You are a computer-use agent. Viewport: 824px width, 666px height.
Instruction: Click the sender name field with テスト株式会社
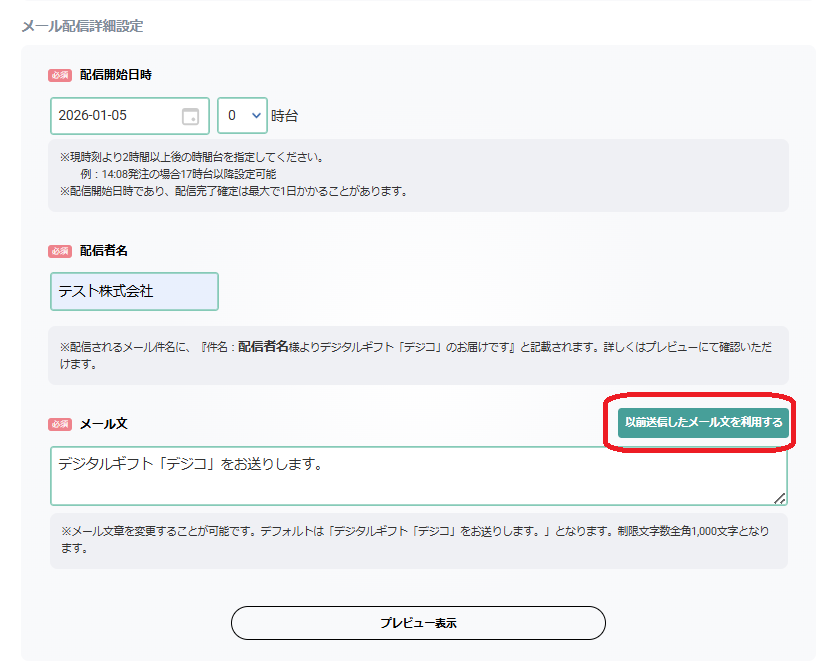pyautogui.click(x=134, y=291)
